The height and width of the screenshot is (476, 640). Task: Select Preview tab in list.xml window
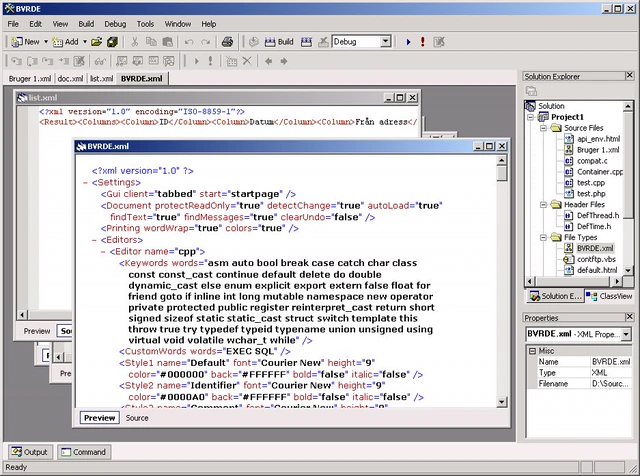[x=37, y=331]
